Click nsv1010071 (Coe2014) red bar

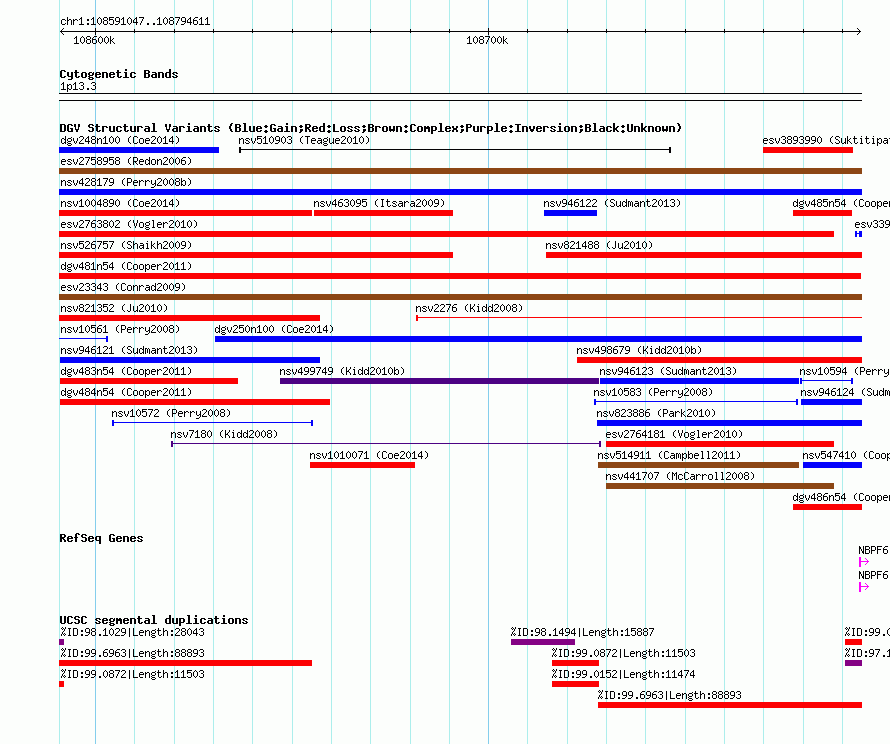point(362,465)
